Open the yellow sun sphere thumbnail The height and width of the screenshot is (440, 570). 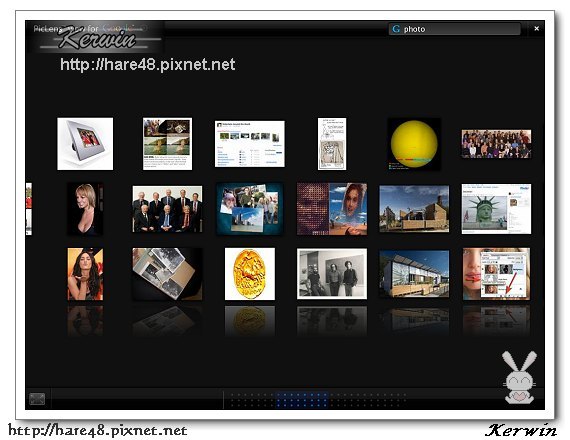[414, 144]
